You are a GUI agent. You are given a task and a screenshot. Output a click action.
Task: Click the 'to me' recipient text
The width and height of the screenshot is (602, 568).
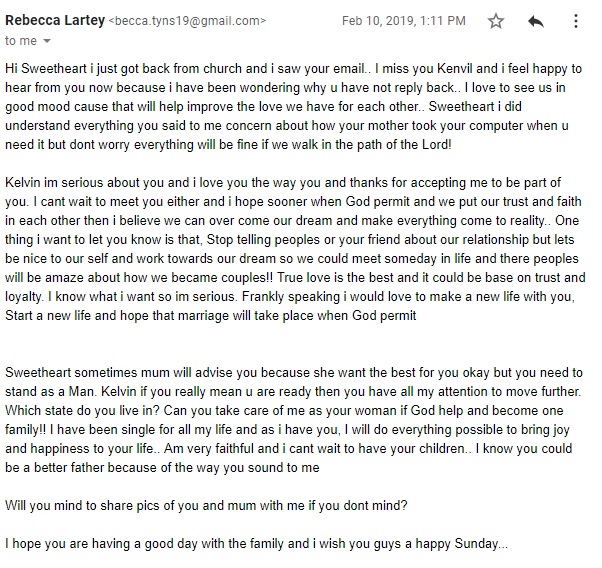(x=21, y=41)
